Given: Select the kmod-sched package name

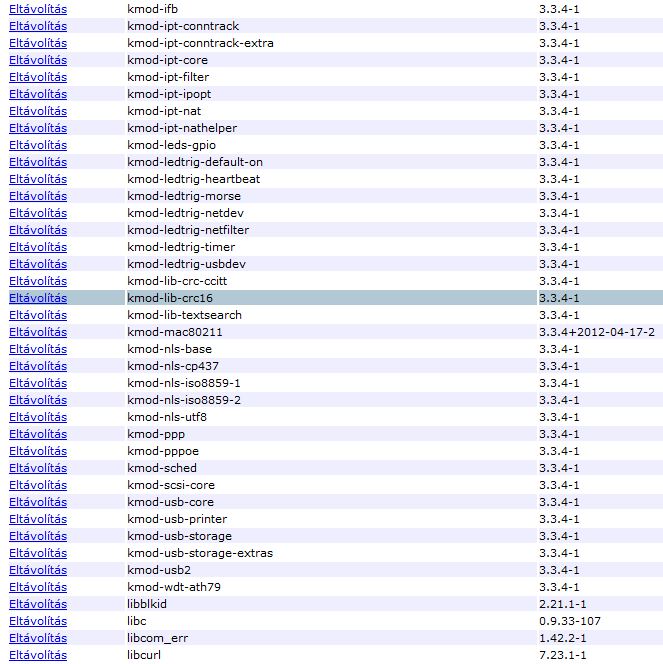Looking at the screenshot, I should tap(162, 468).
